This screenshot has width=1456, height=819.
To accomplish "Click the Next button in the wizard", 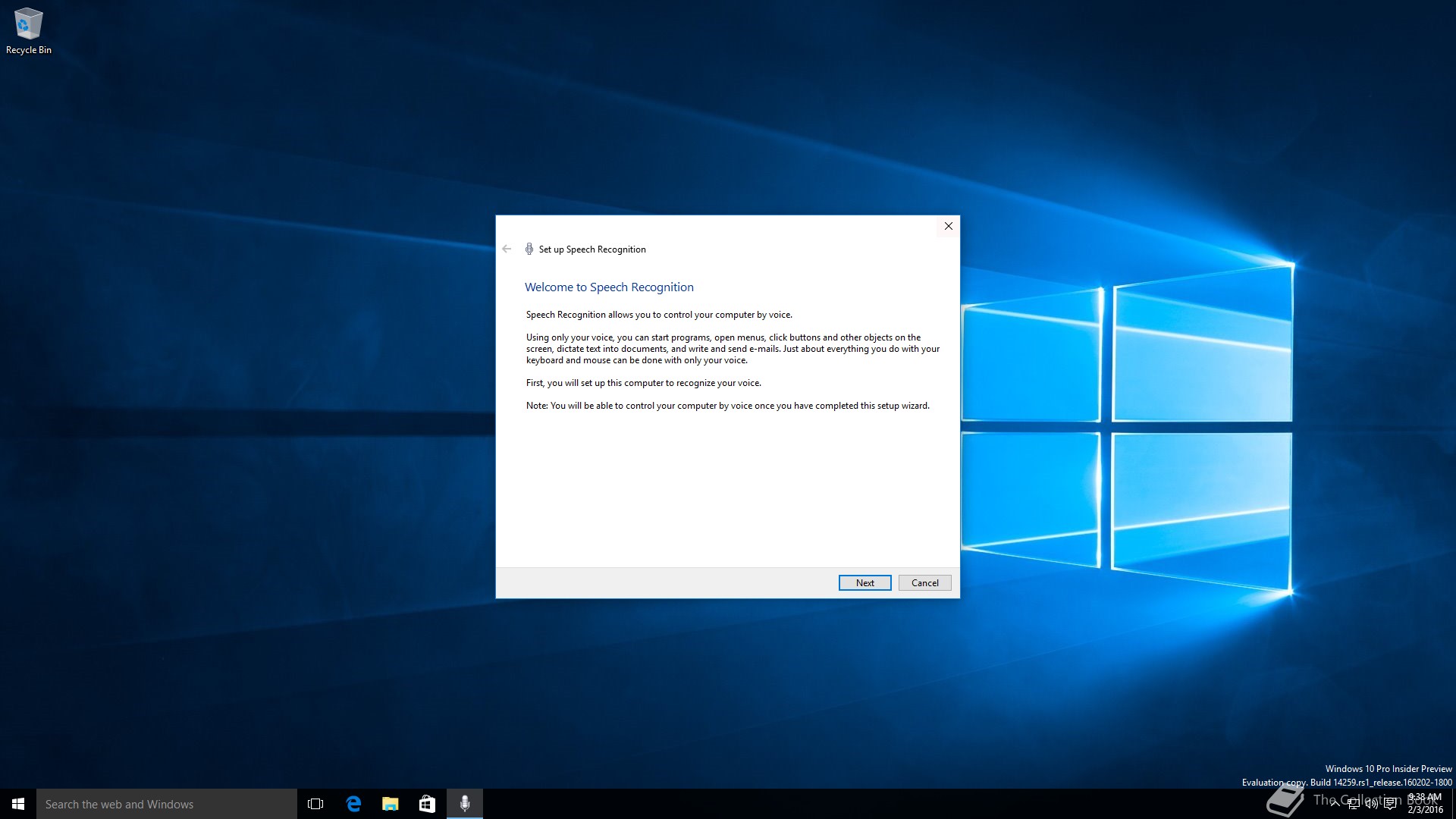I will 864,582.
